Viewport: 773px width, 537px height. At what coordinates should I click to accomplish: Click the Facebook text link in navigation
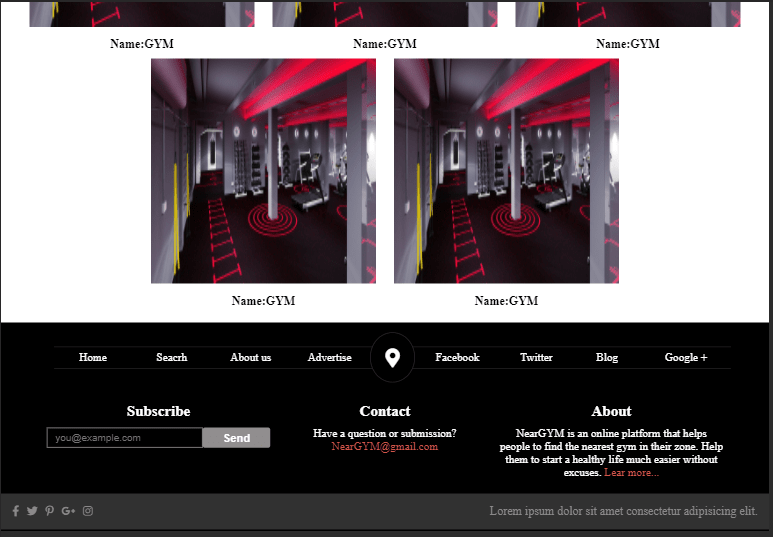coord(457,357)
